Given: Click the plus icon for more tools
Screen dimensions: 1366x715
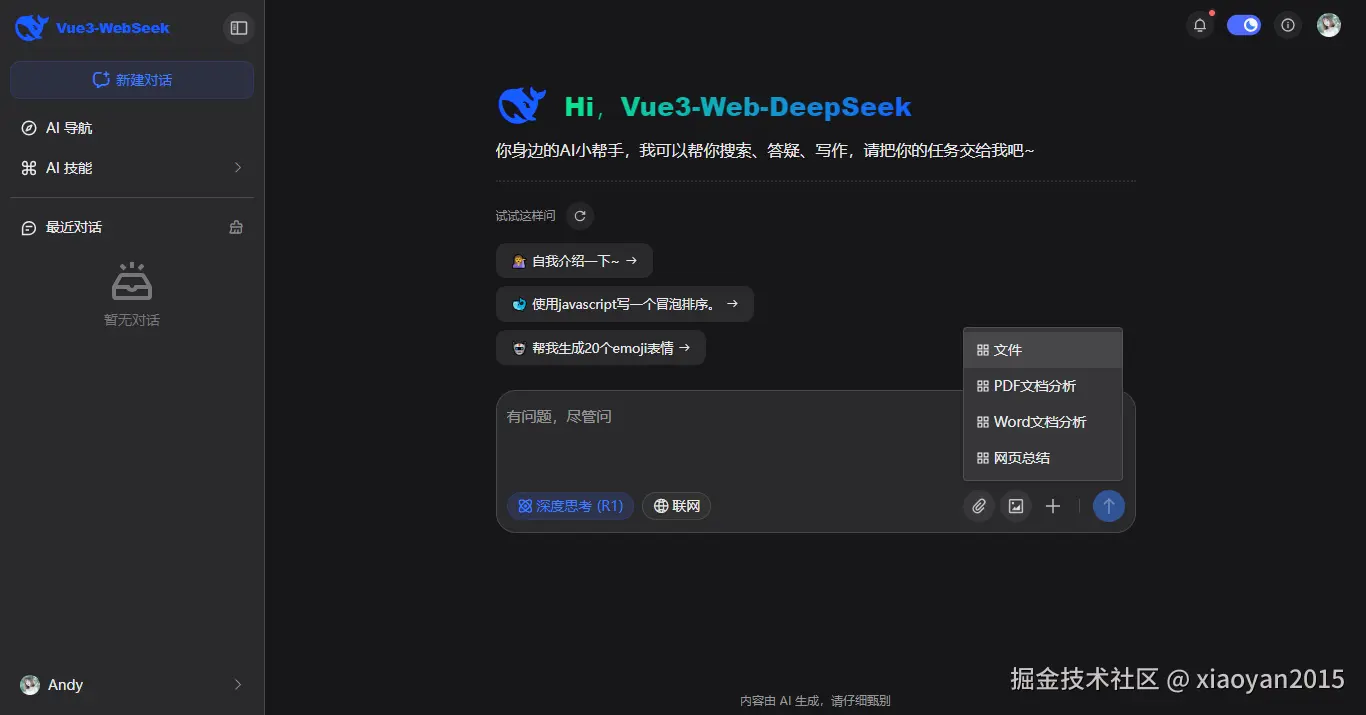Looking at the screenshot, I should point(1052,506).
